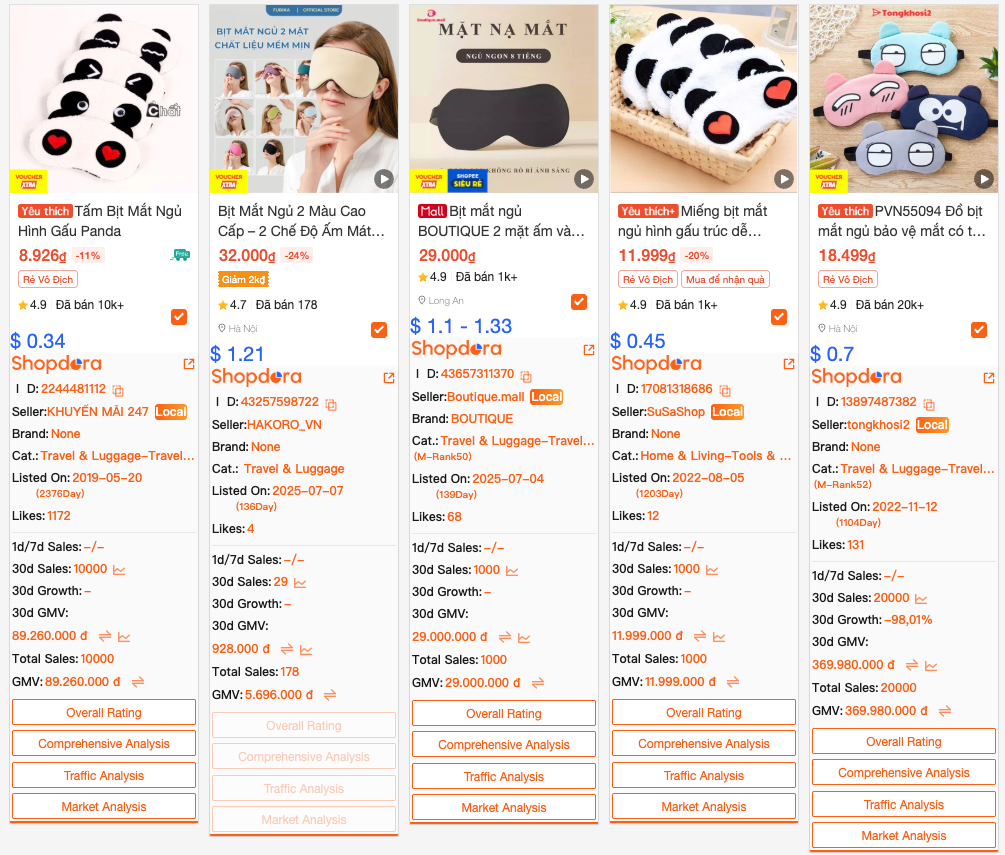Screen dimensions: 1005x855
Task: Toggle checkbox on PVN55094 sleep mask card
Action: (979, 329)
